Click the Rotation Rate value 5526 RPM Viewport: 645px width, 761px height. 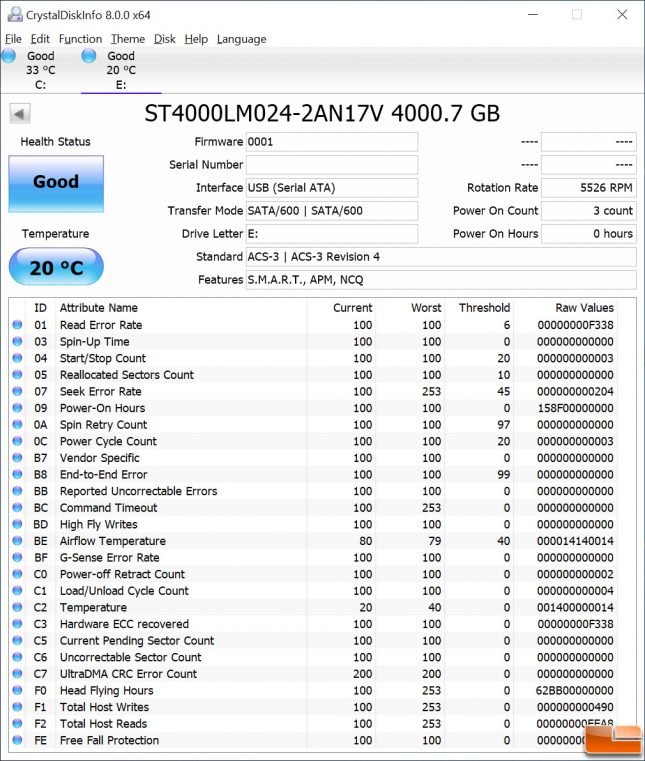[x=589, y=188]
